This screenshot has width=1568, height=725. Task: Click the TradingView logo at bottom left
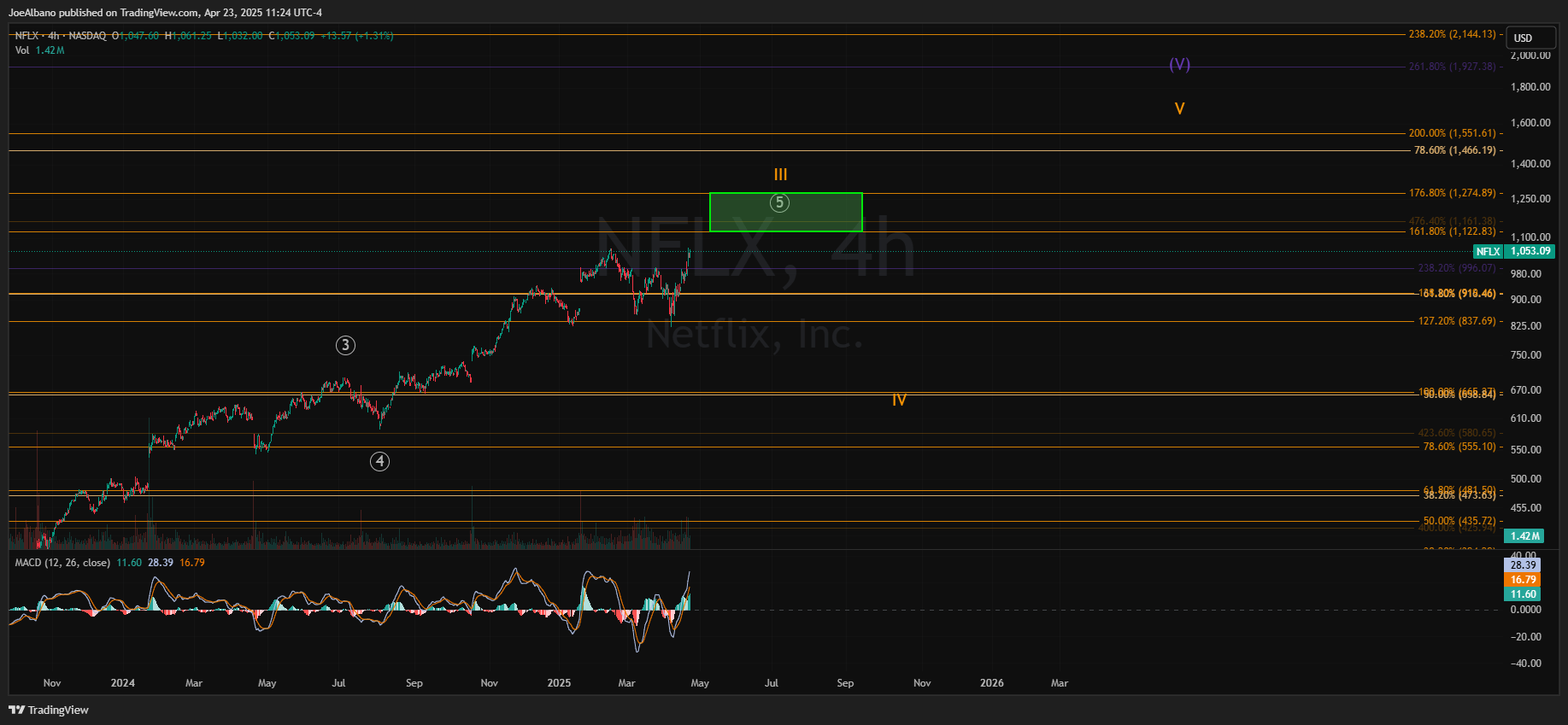point(49,710)
